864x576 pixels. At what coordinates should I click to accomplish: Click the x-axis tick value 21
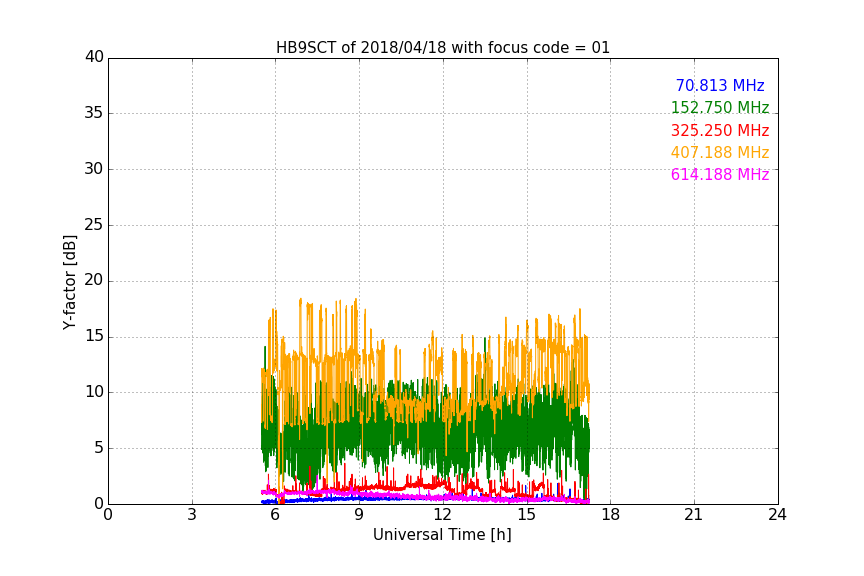pos(694,515)
